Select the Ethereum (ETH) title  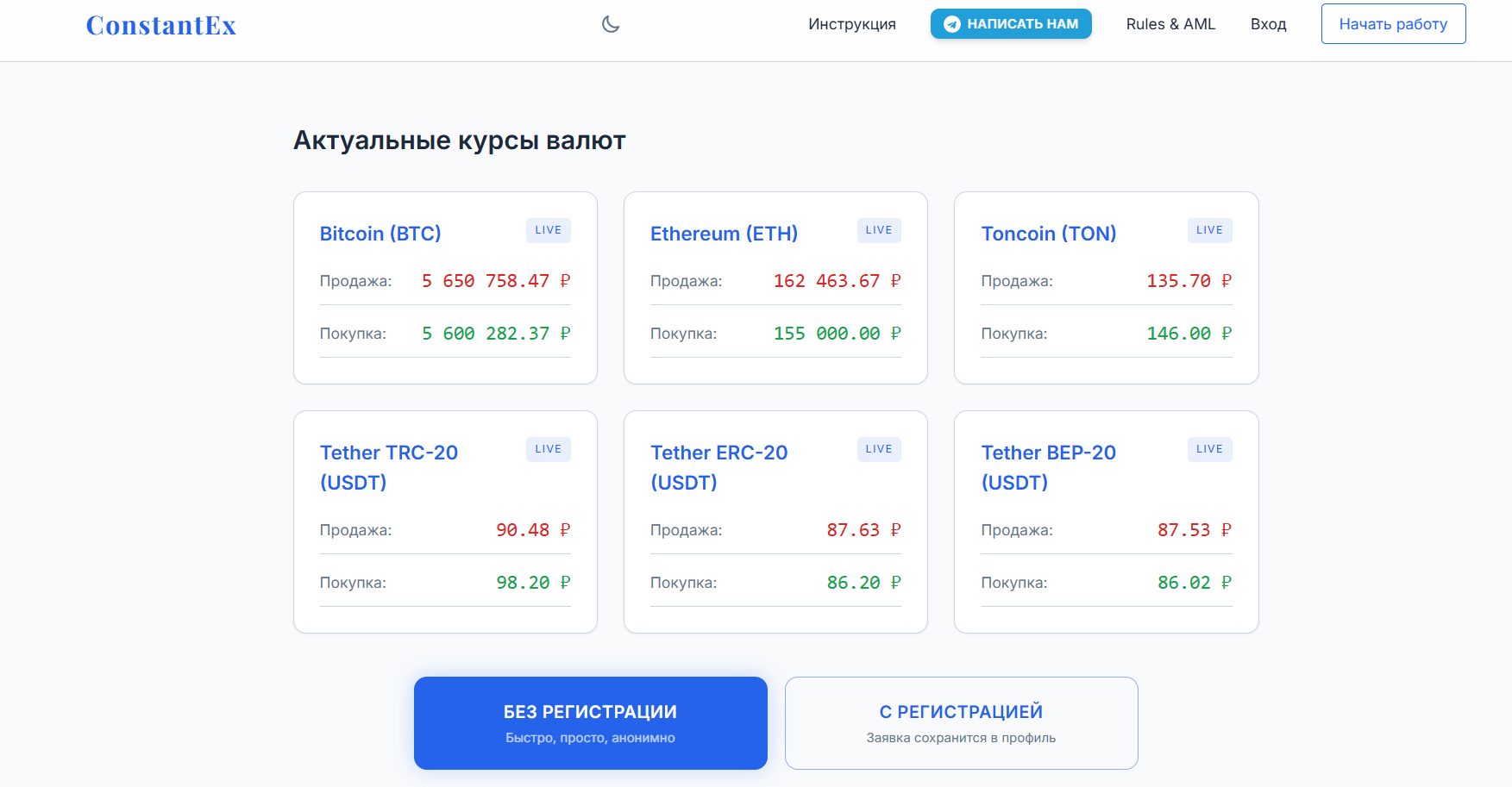[724, 234]
